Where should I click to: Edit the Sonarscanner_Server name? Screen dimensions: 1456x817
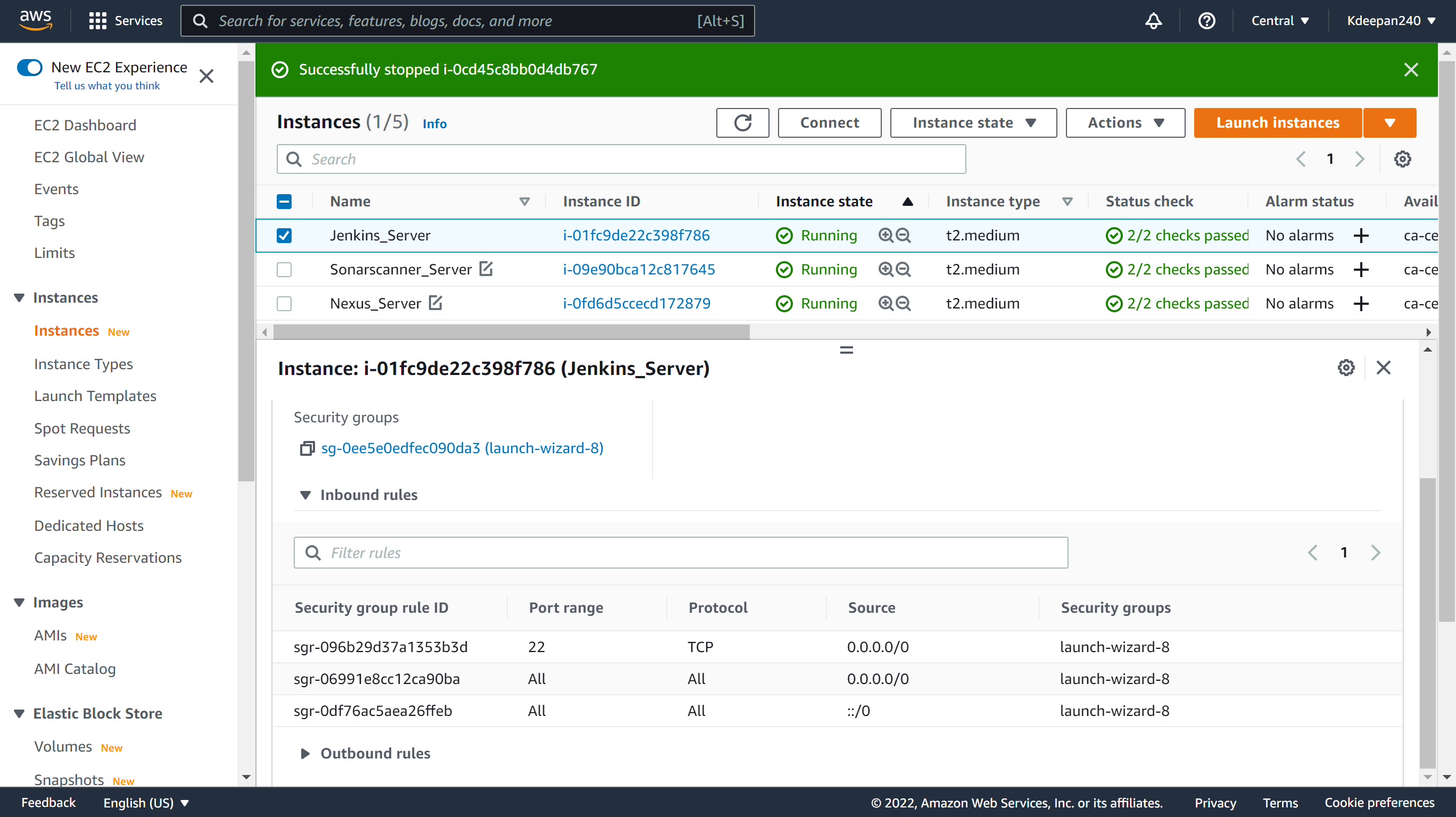(485, 269)
